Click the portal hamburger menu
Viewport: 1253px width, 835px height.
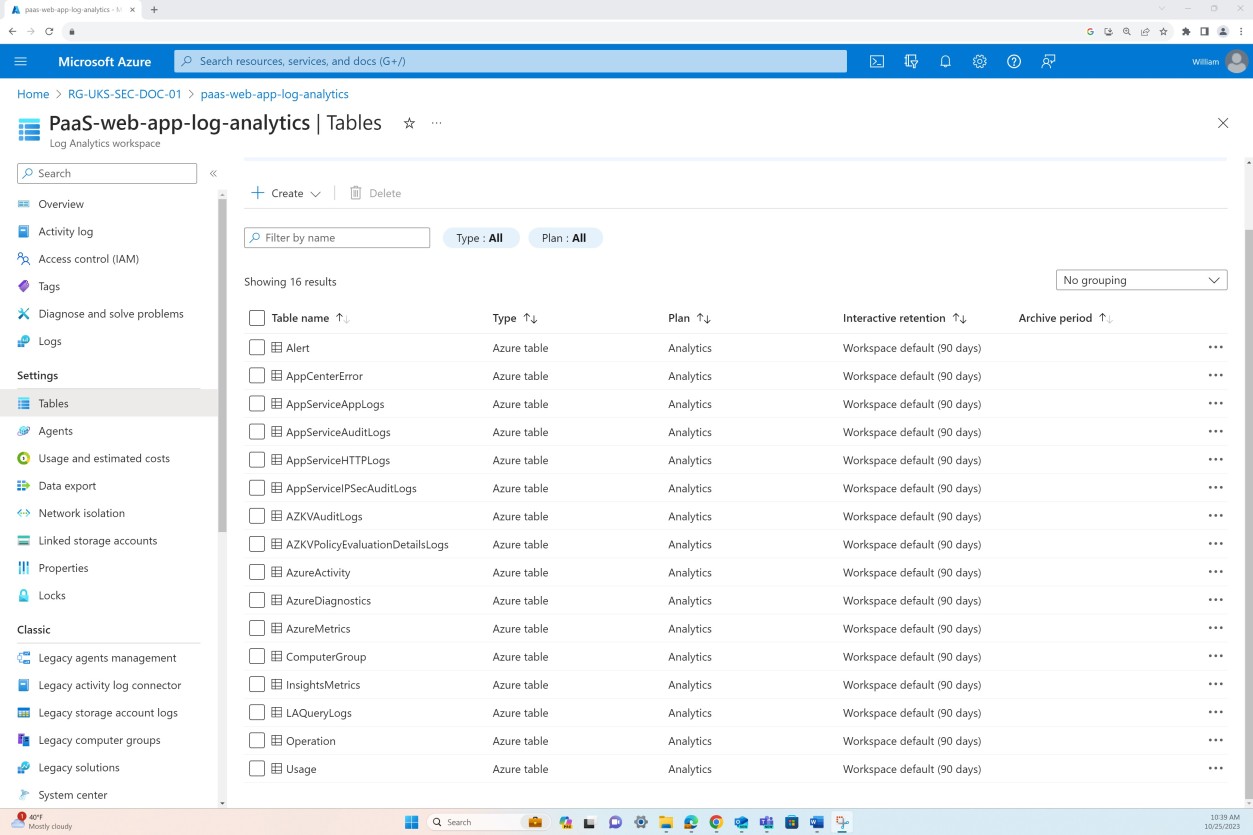tap(21, 61)
